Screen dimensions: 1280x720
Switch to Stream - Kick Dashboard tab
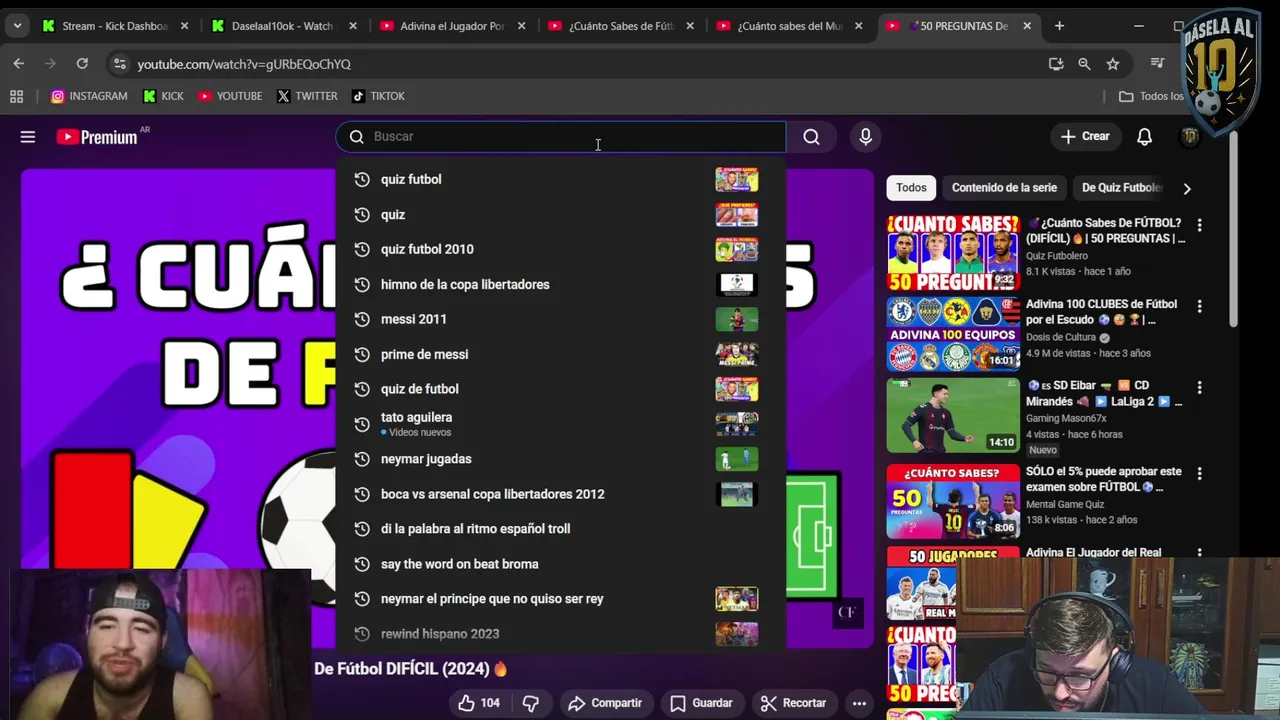point(114,26)
